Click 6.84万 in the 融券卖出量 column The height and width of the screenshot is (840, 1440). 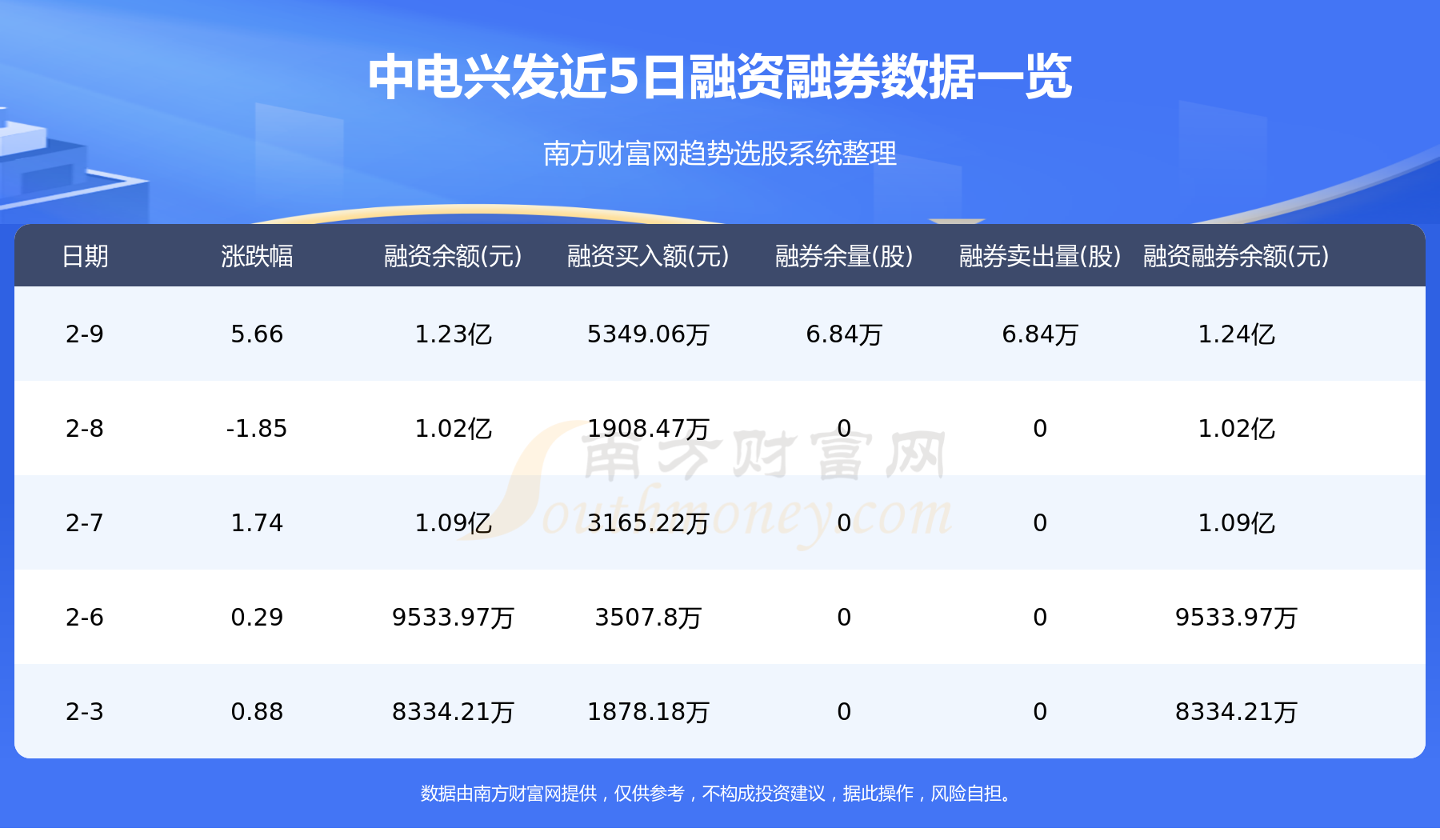[x=1040, y=334]
